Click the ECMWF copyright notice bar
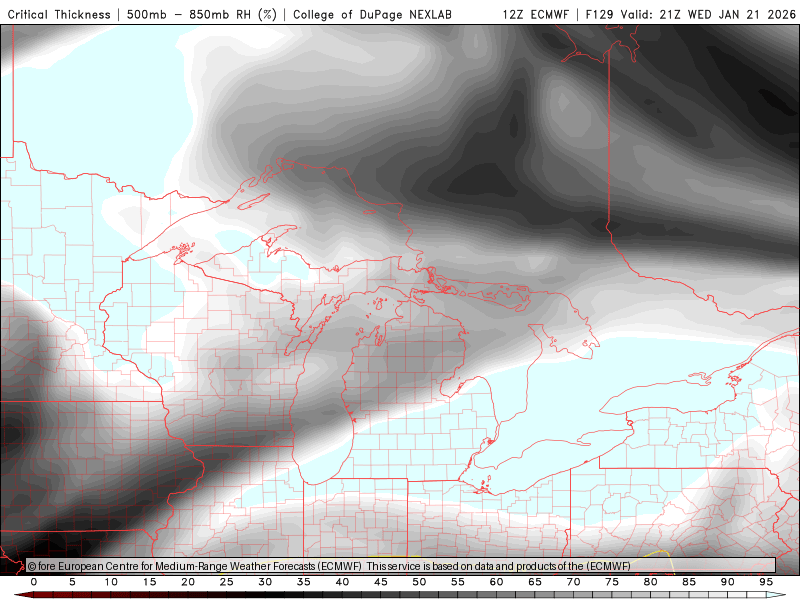Screen dimensions: 800x600 (401, 566)
